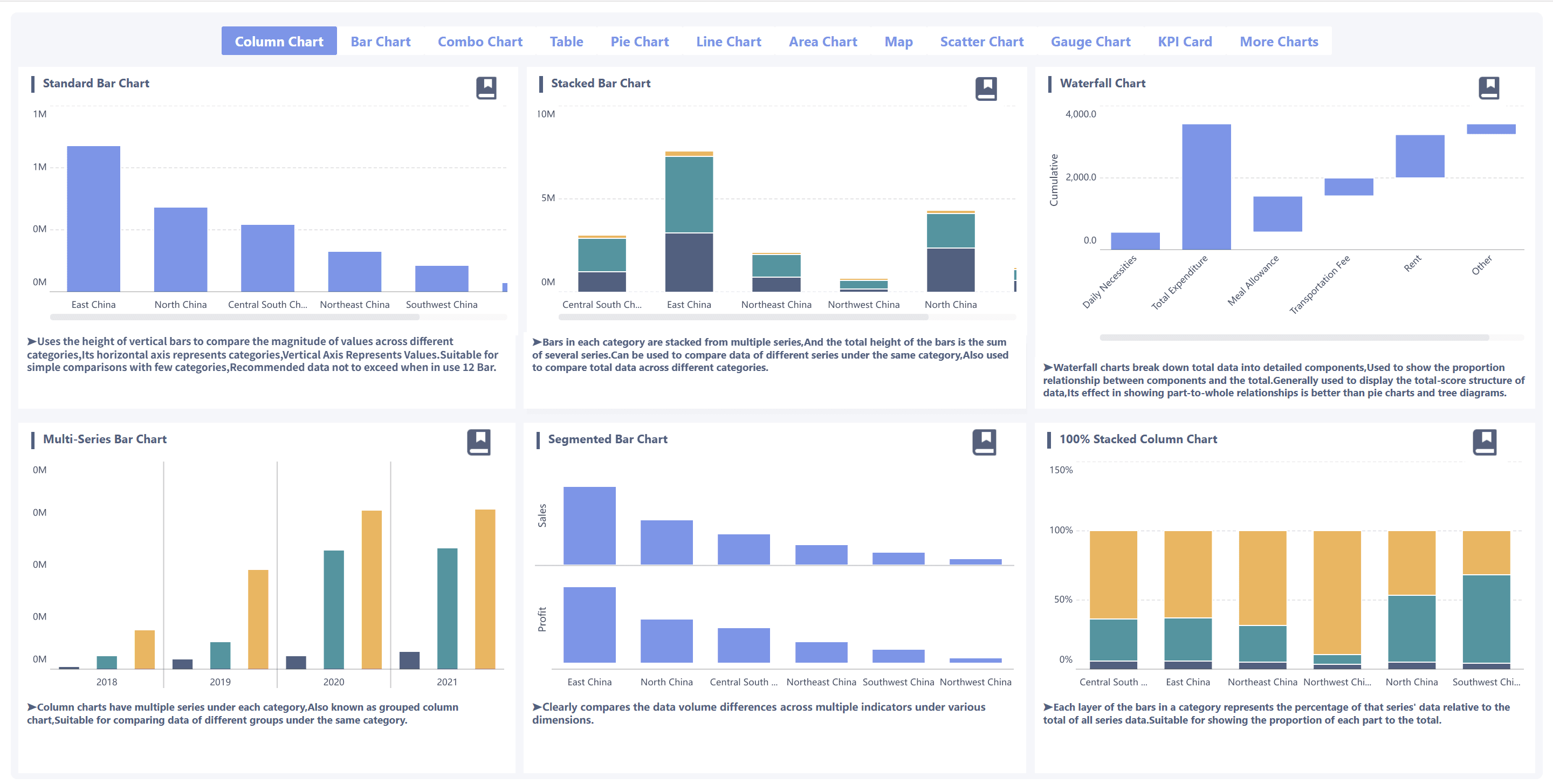The width and height of the screenshot is (1553, 784).
Task: Switch to the KPI Card tab
Action: pyautogui.click(x=1185, y=41)
